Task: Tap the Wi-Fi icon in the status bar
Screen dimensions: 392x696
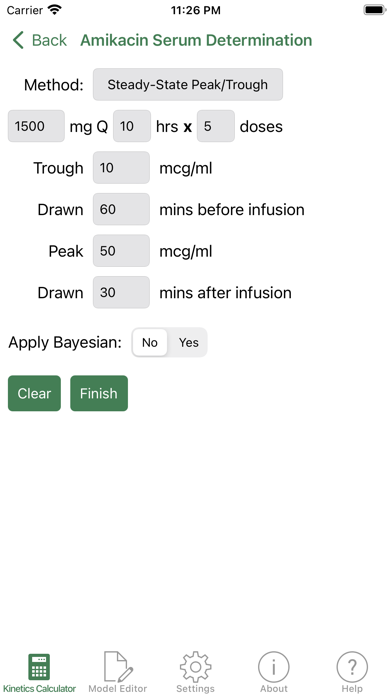Action: (55, 10)
